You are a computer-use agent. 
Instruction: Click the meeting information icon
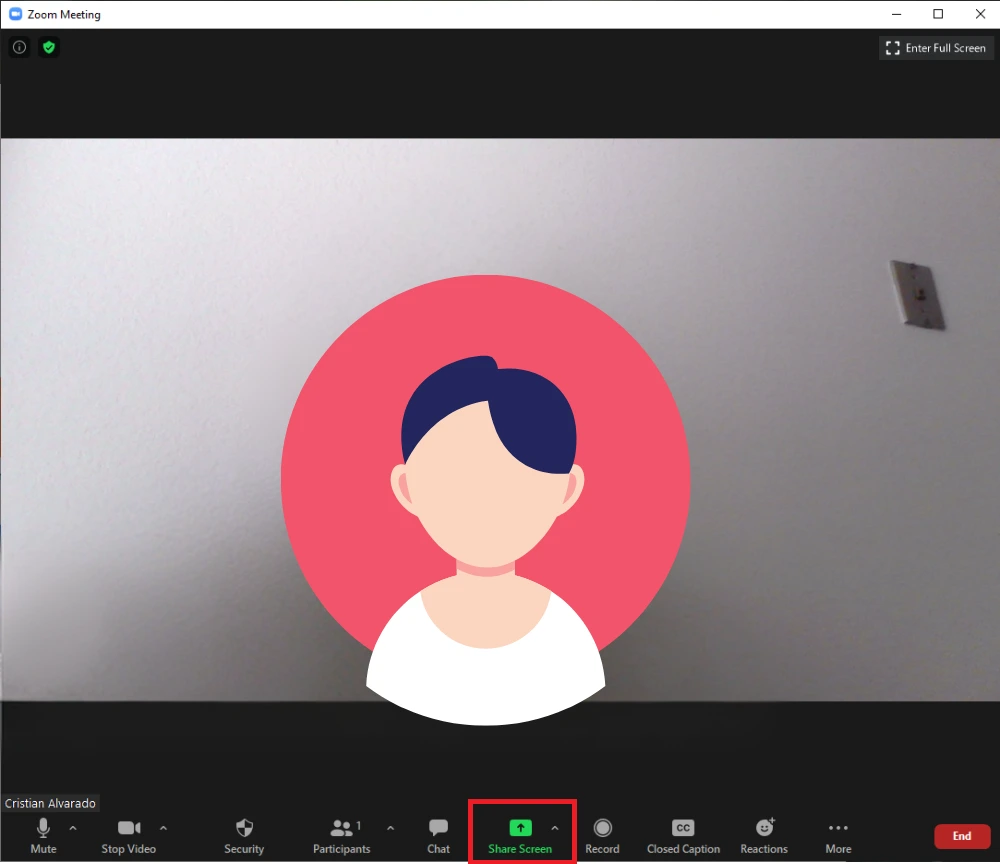[19, 47]
